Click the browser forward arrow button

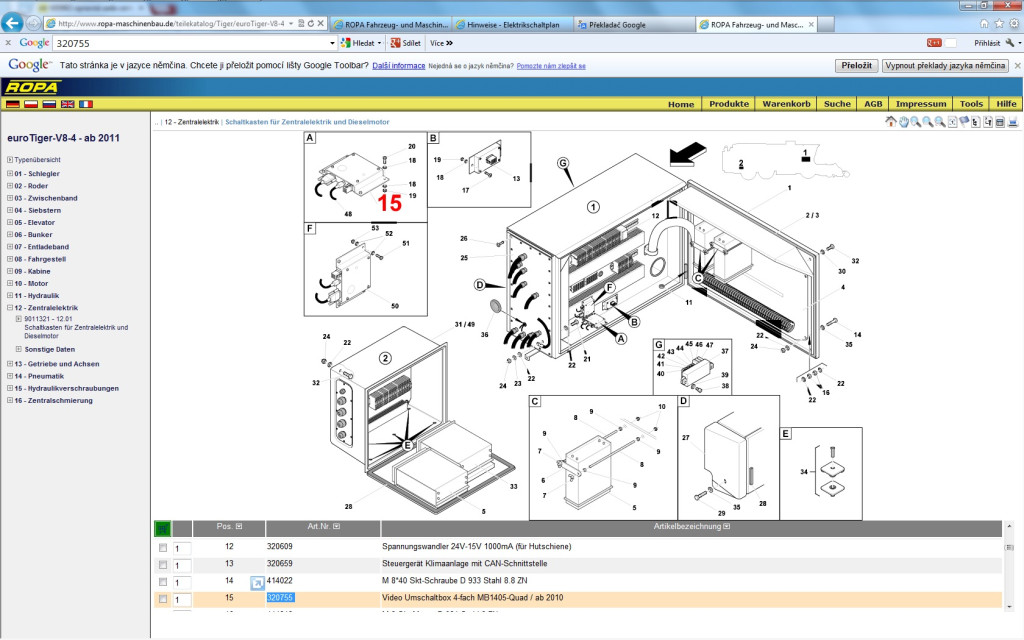point(33,24)
